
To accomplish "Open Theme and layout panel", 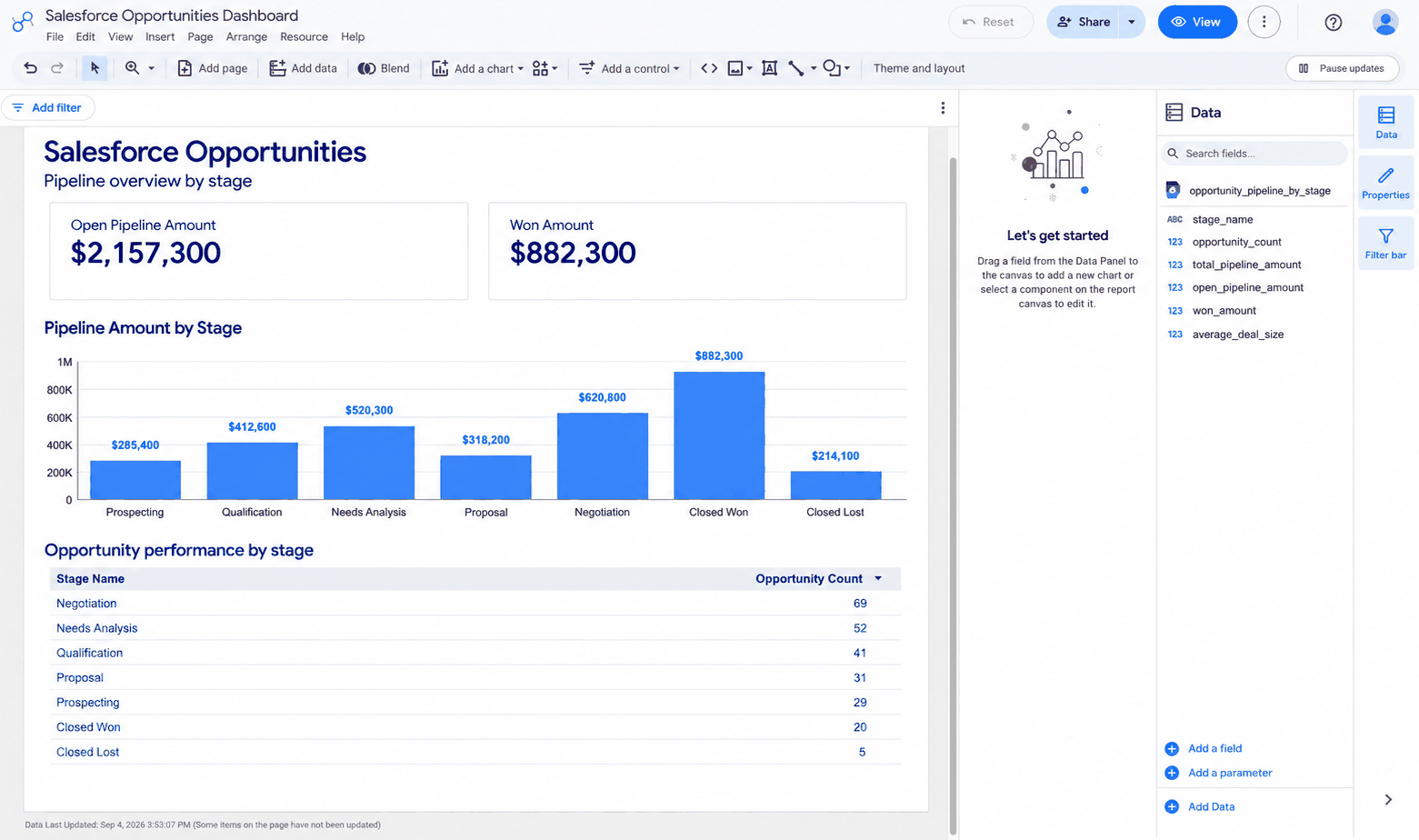I will pos(919,68).
